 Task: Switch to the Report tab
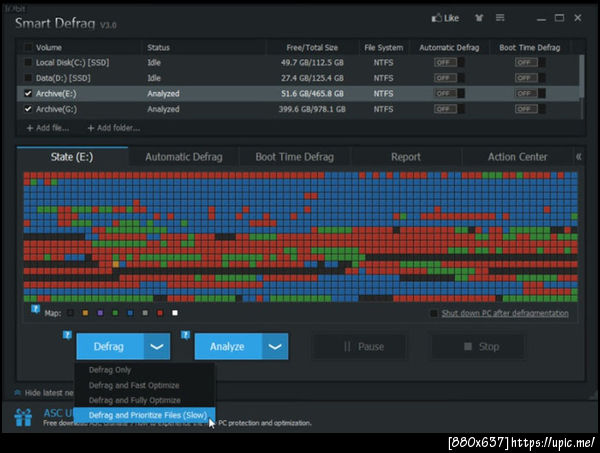click(x=406, y=157)
